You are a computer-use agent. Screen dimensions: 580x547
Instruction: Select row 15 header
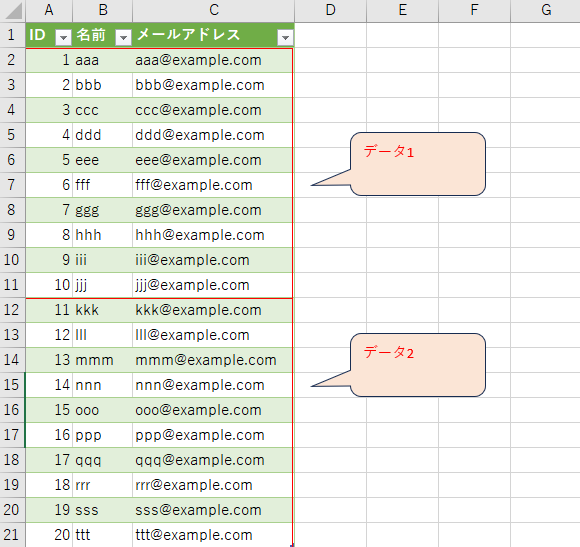tap(12, 385)
